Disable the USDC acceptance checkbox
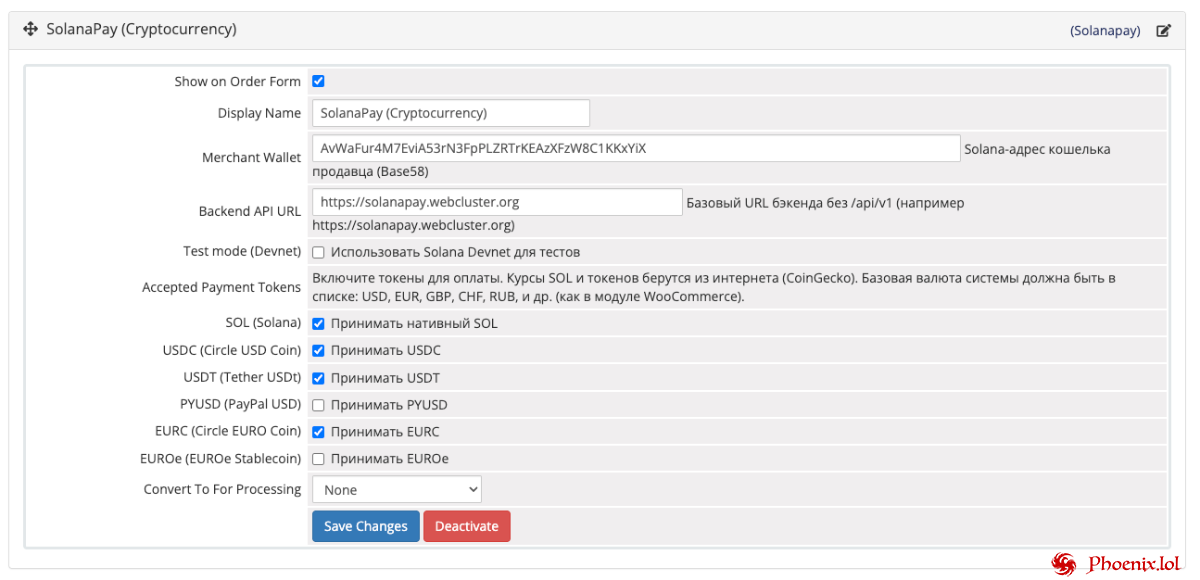 pyautogui.click(x=318, y=351)
